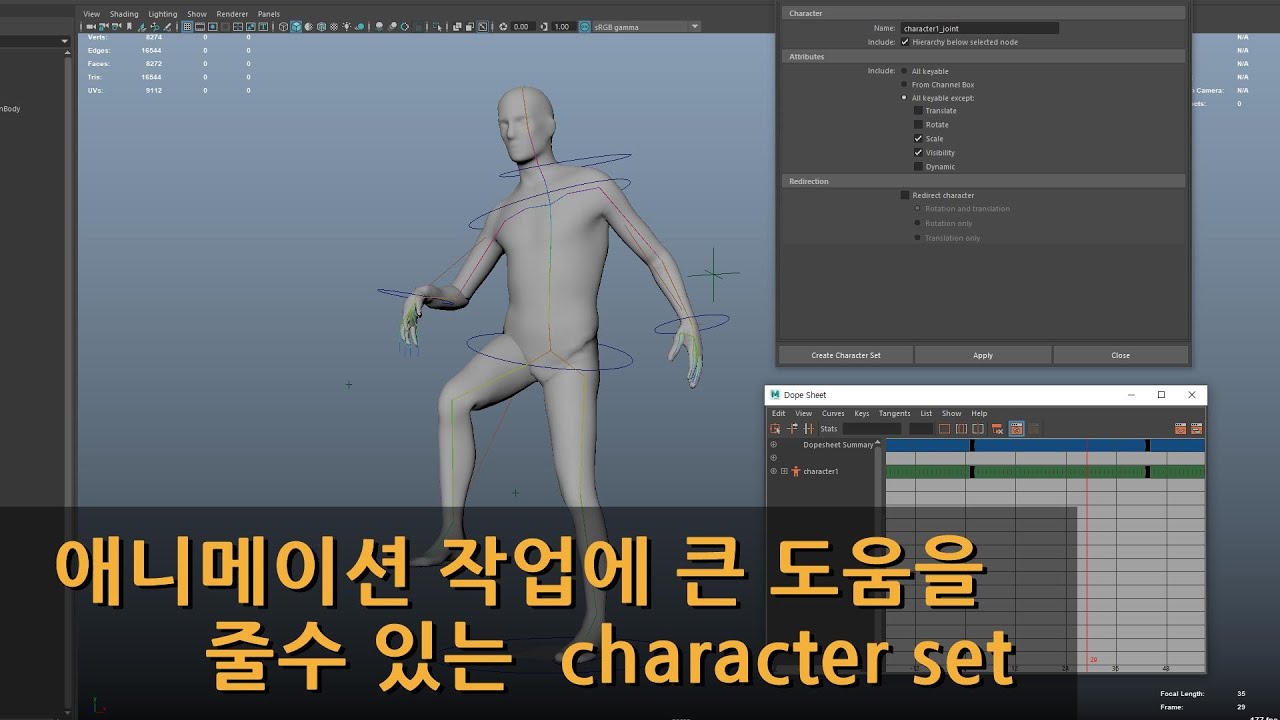Select the All keyable except radio button
This screenshot has height=720, width=1280.
pyautogui.click(x=905, y=98)
